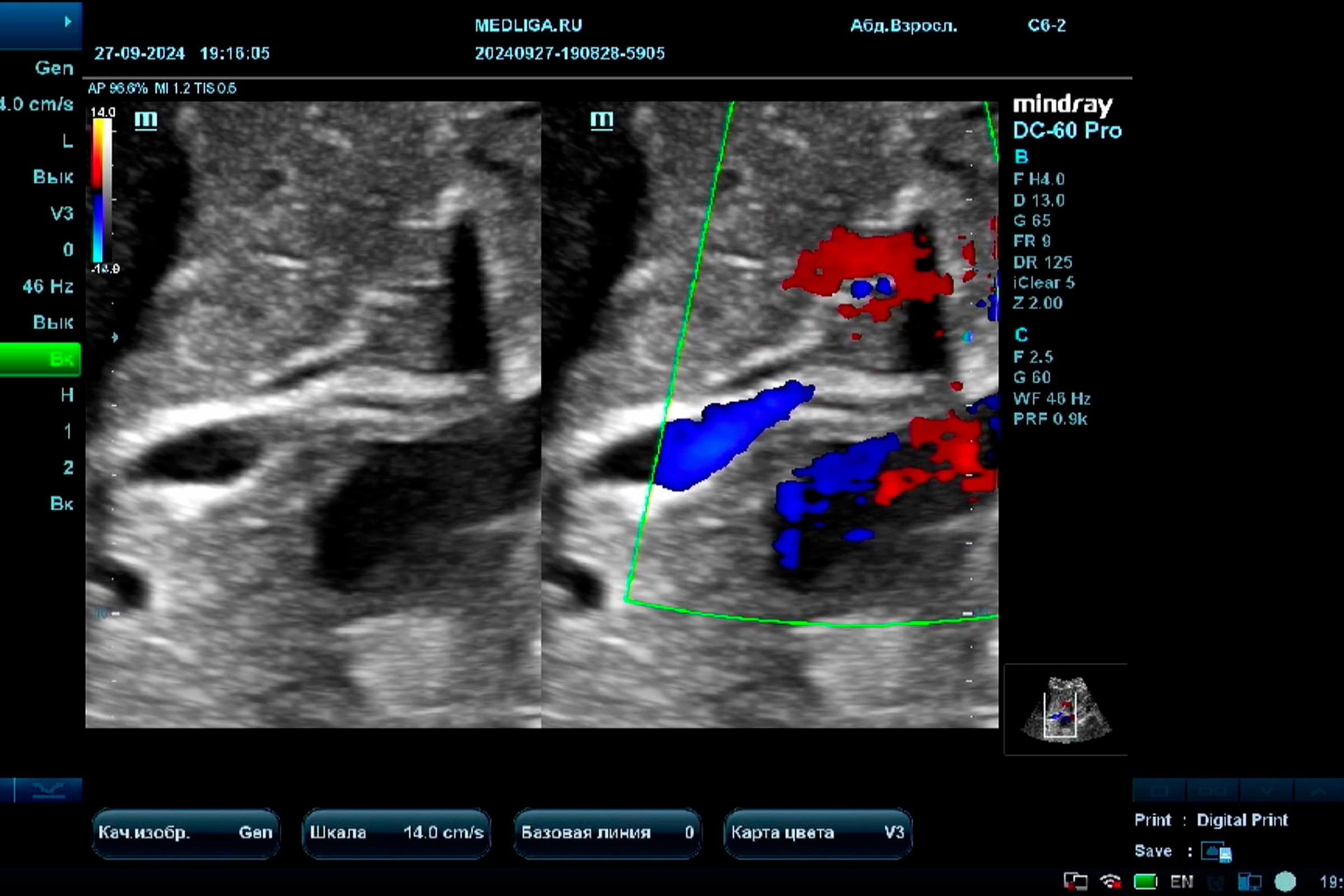This screenshot has width=1344, height=896.
Task: Click the round teal status circle icon
Action: (x=1285, y=881)
